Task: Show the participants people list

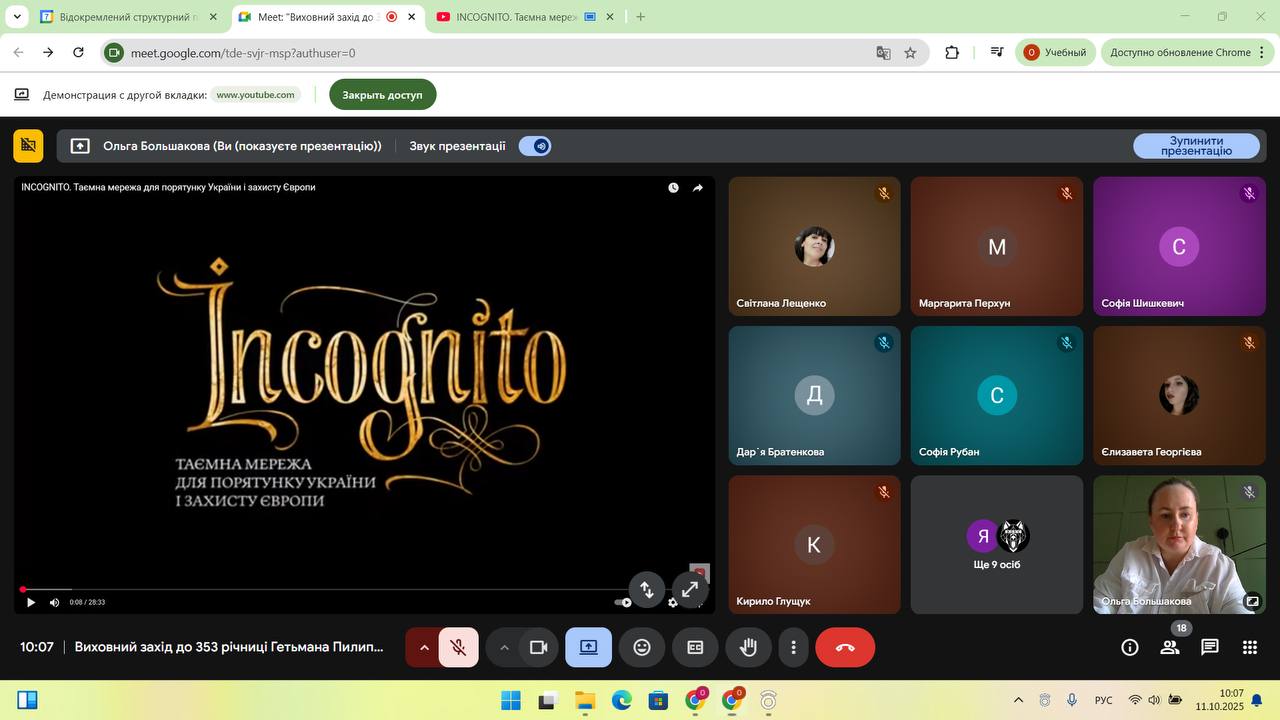Action: pos(1169,647)
